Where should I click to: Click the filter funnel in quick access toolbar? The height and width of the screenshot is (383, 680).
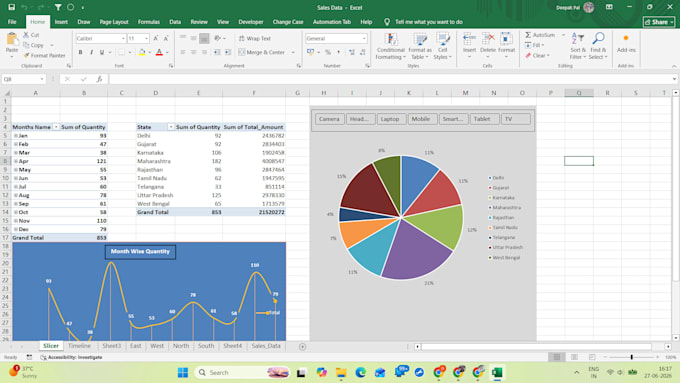(x=58, y=7)
